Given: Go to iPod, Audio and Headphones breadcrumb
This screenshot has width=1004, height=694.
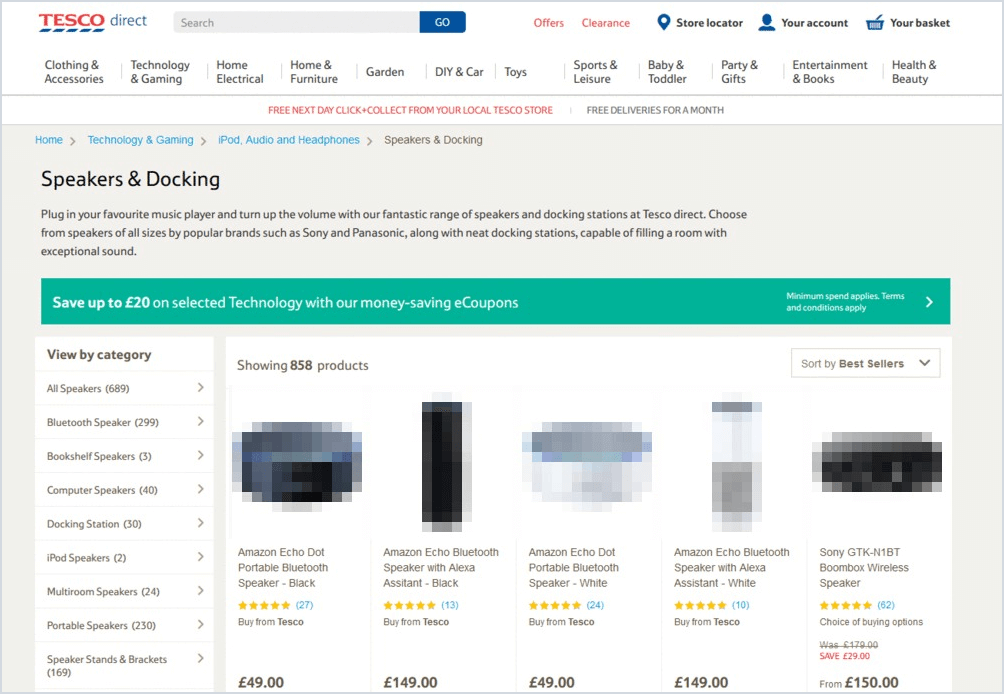Looking at the screenshot, I should [288, 140].
